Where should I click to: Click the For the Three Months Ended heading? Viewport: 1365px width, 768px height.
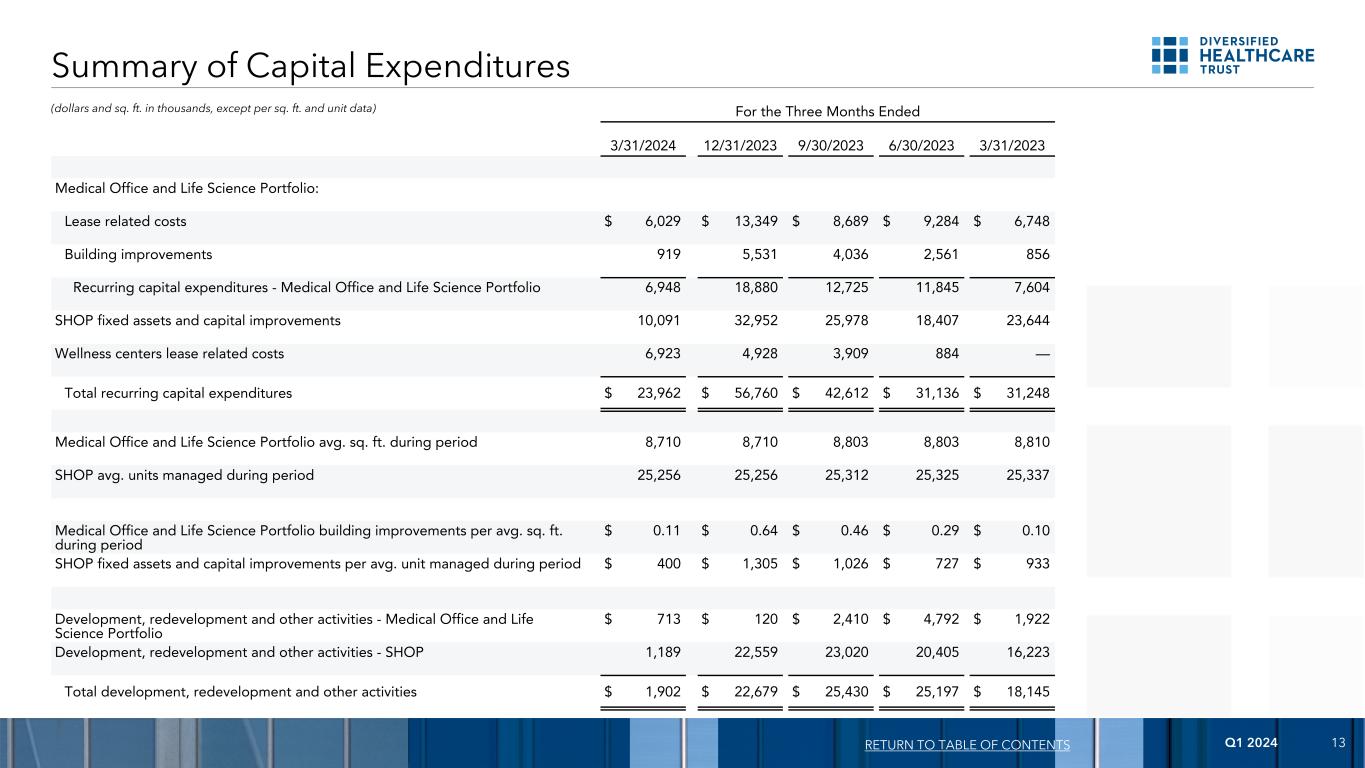(827, 111)
